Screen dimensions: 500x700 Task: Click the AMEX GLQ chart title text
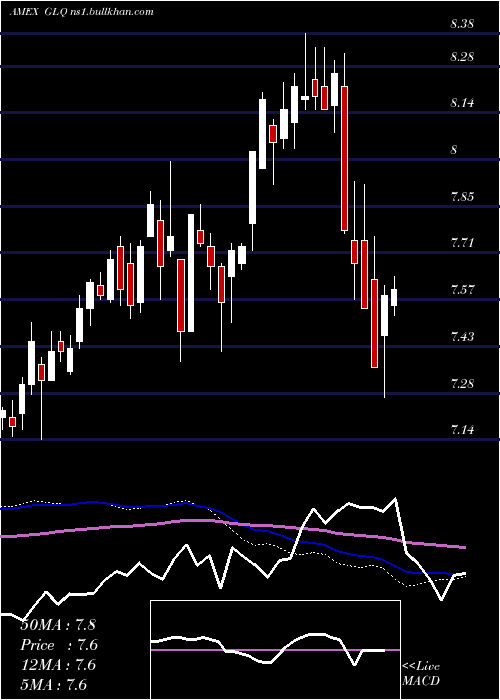coord(82,12)
